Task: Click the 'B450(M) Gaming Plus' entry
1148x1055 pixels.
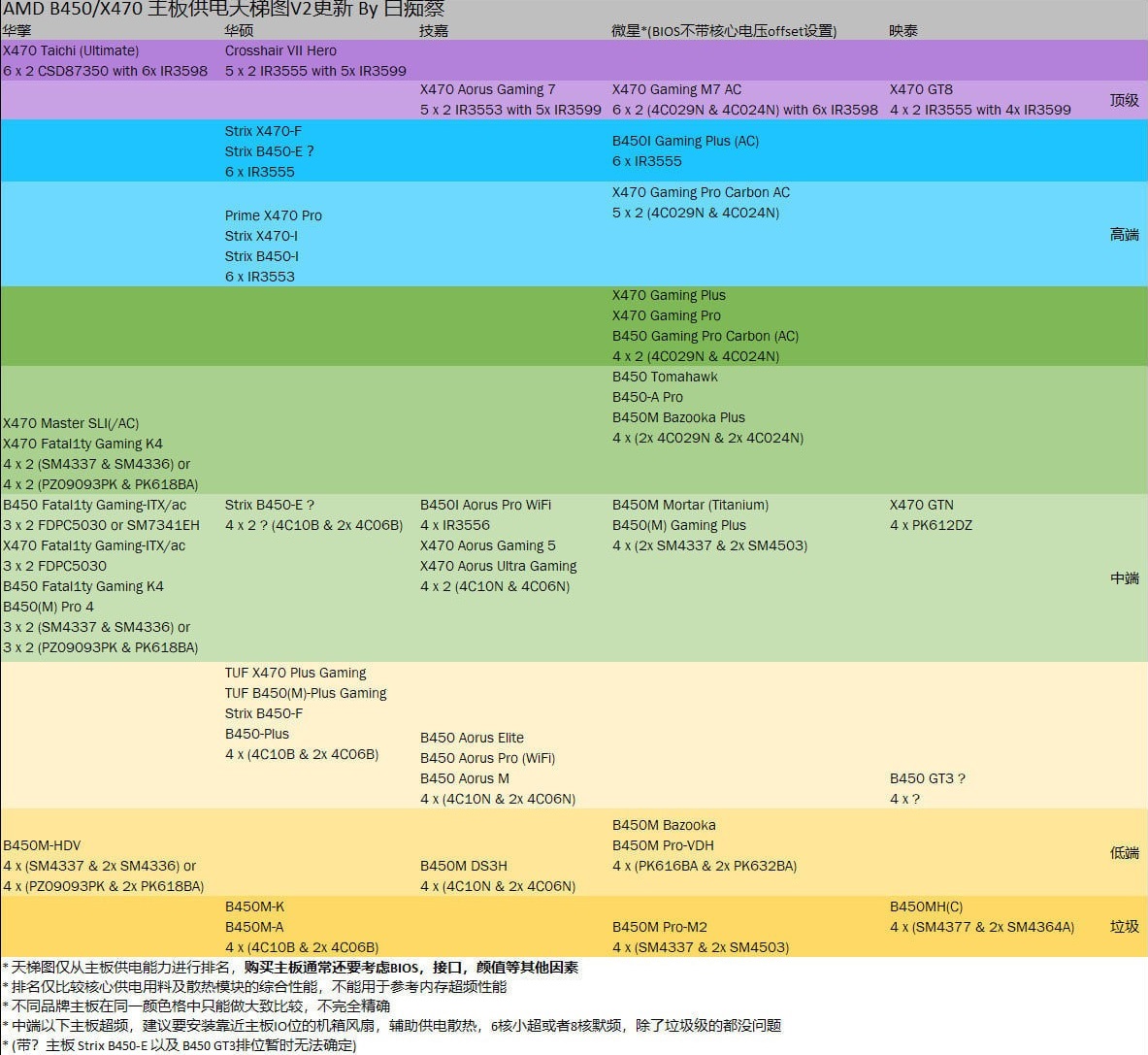Action: click(x=678, y=525)
